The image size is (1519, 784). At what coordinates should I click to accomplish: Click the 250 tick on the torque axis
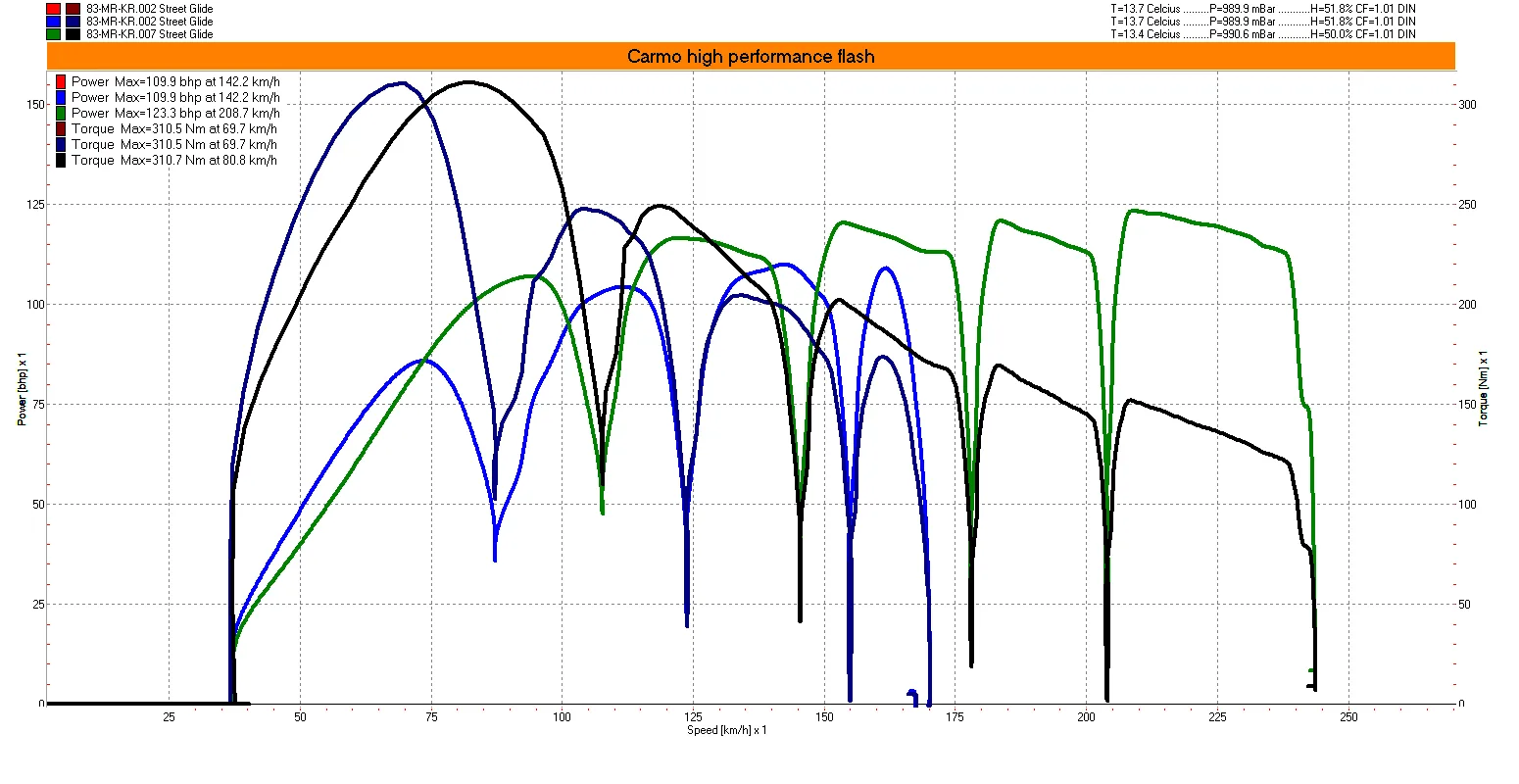(x=1468, y=204)
